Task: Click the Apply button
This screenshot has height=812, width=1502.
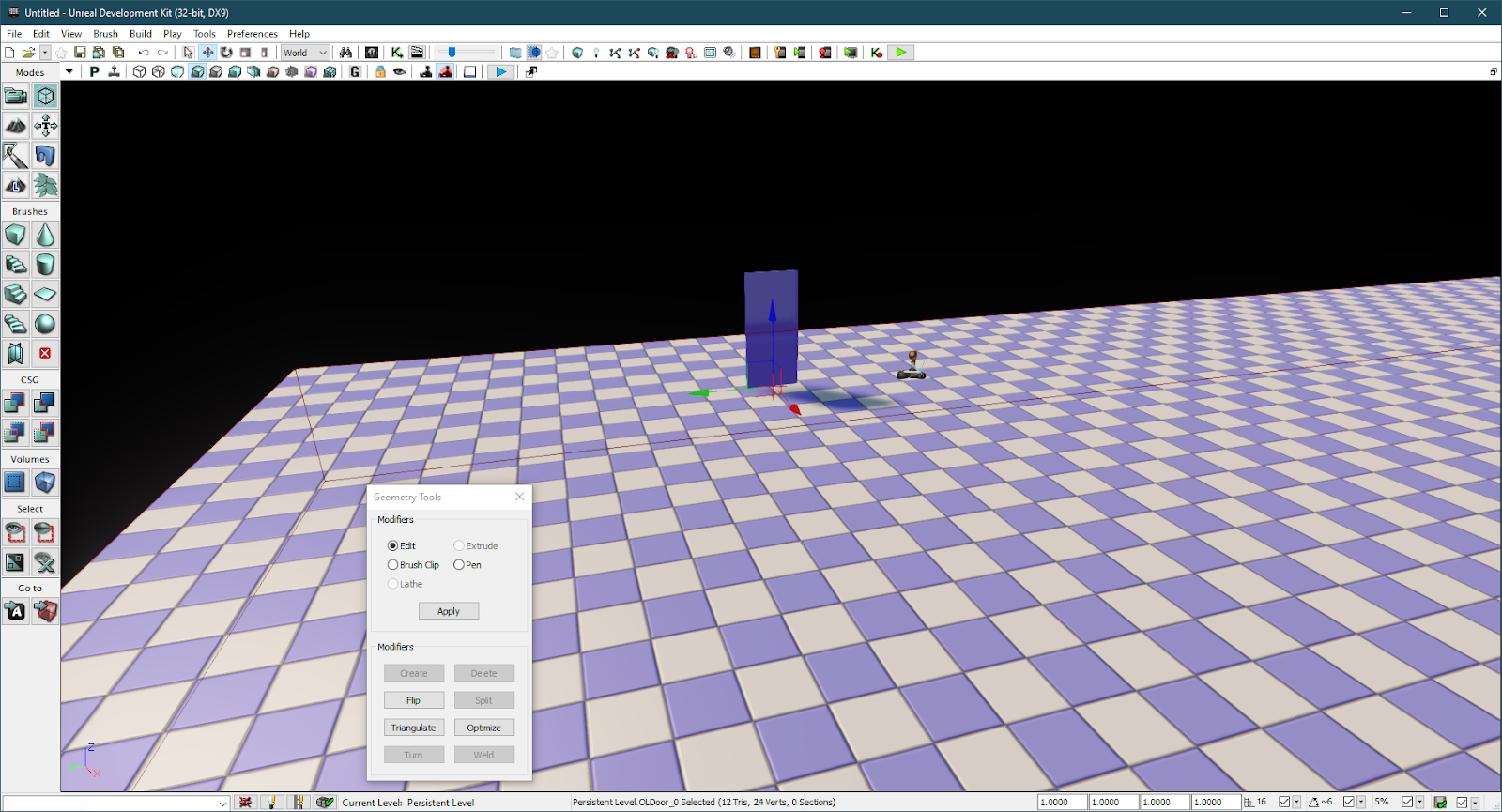Action: 449,611
